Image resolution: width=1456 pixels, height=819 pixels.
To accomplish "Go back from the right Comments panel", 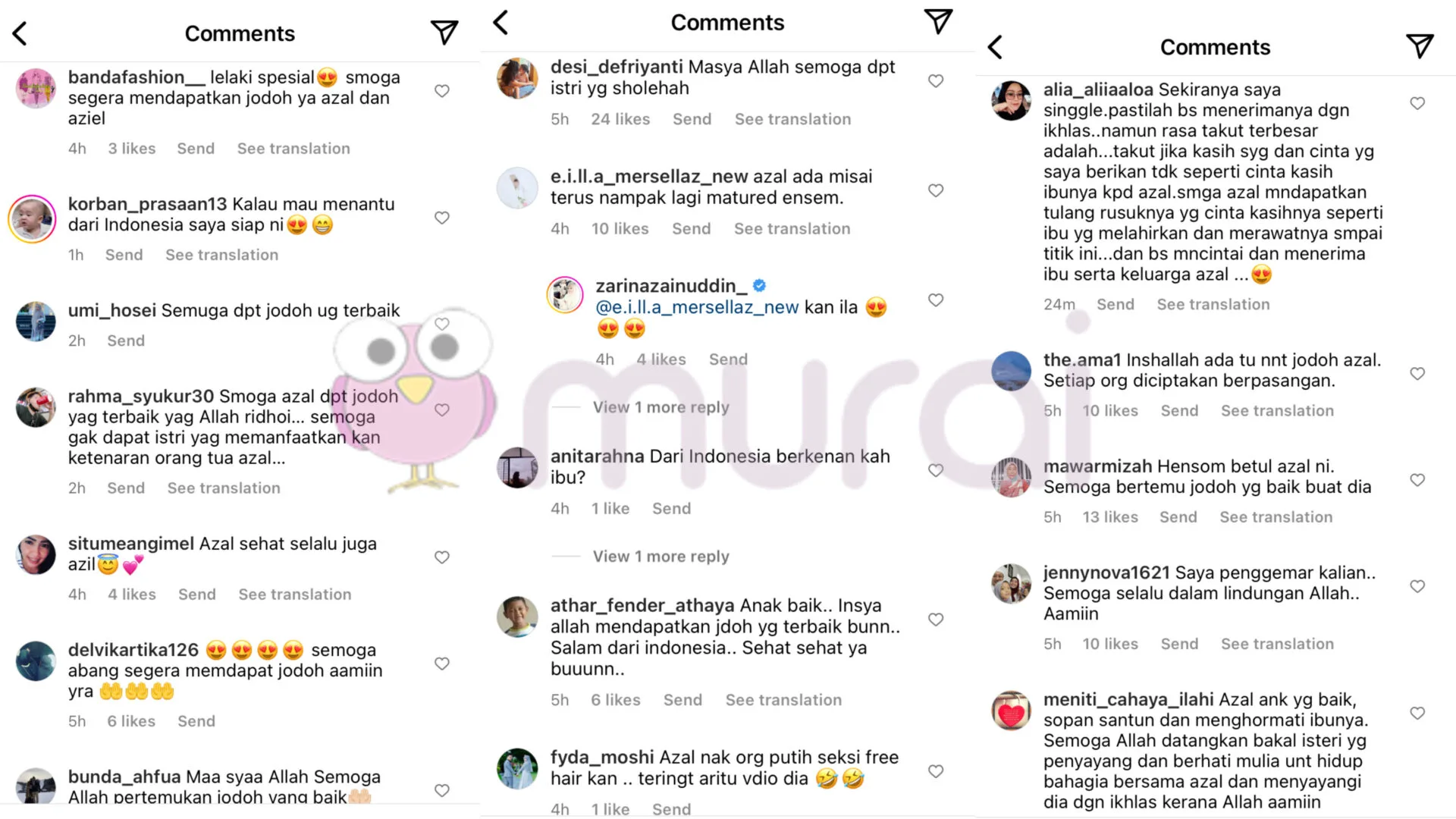I will point(996,47).
